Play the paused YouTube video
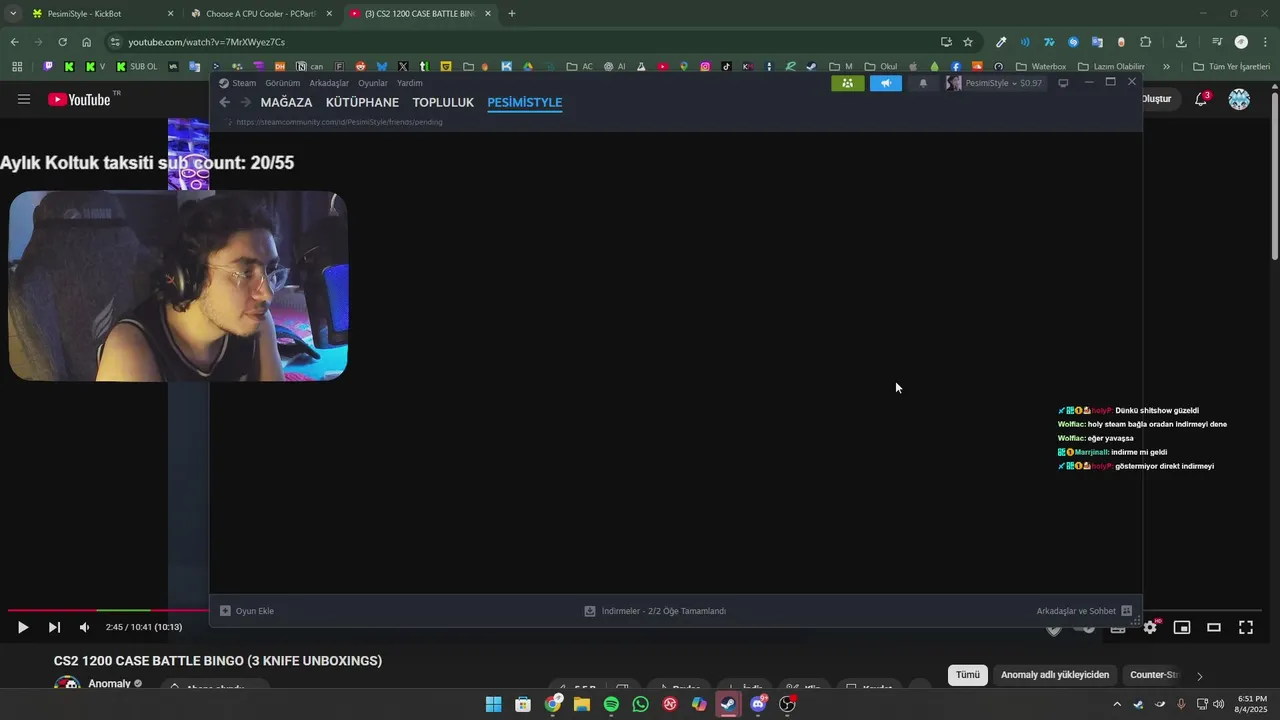The image size is (1280, 720). pyautogui.click(x=23, y=627)
